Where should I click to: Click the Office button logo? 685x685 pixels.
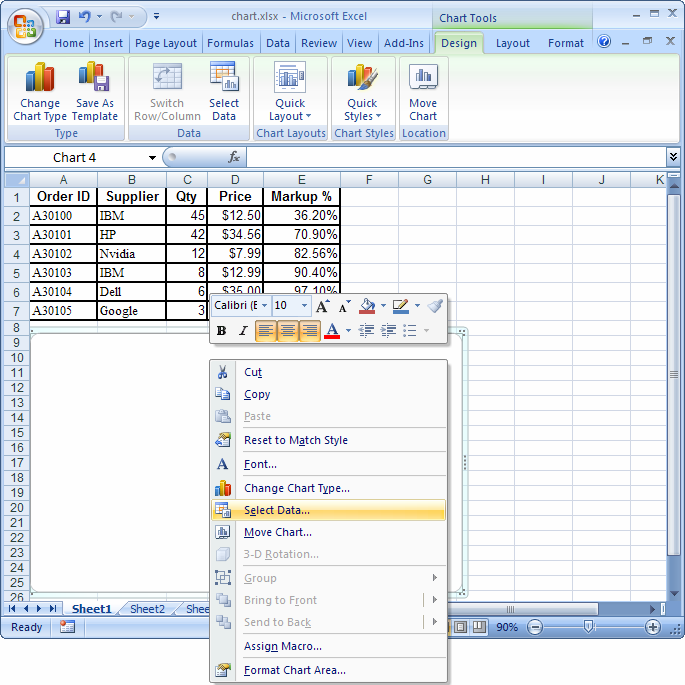(25, 27)
